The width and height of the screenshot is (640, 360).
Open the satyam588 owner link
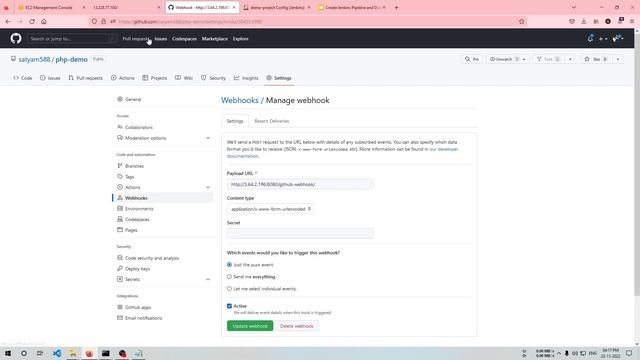pyautogui.click(x=34, y=60)
